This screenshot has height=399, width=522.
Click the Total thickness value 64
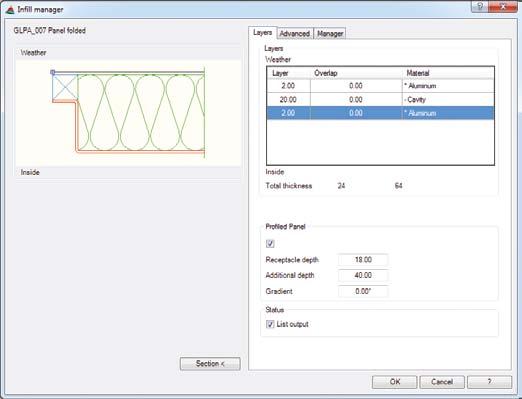pyautogui.click(x=398, y=186)
